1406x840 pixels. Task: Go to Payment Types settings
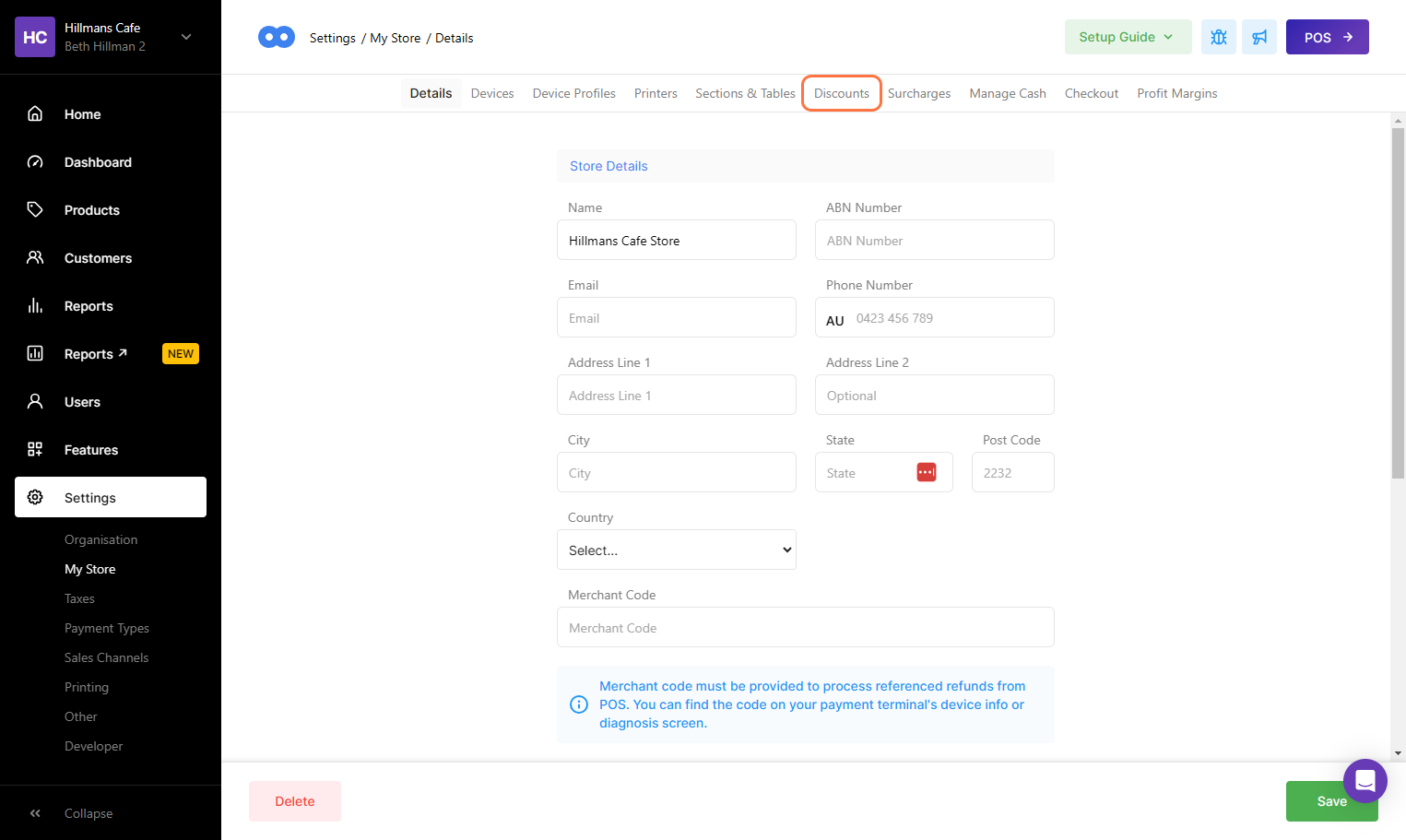(x=107, y=628)
